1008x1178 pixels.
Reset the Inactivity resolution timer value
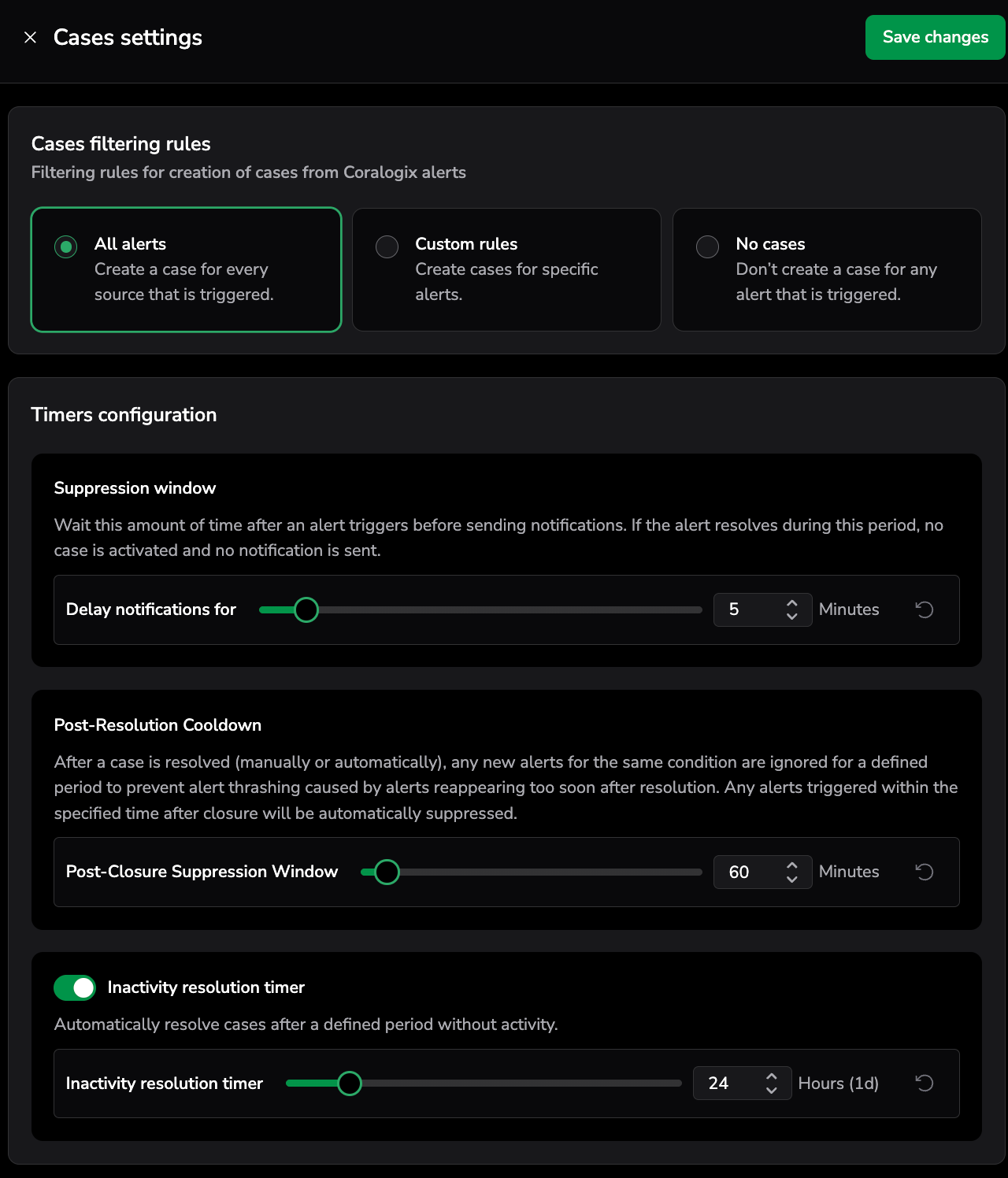point(925,1084)
